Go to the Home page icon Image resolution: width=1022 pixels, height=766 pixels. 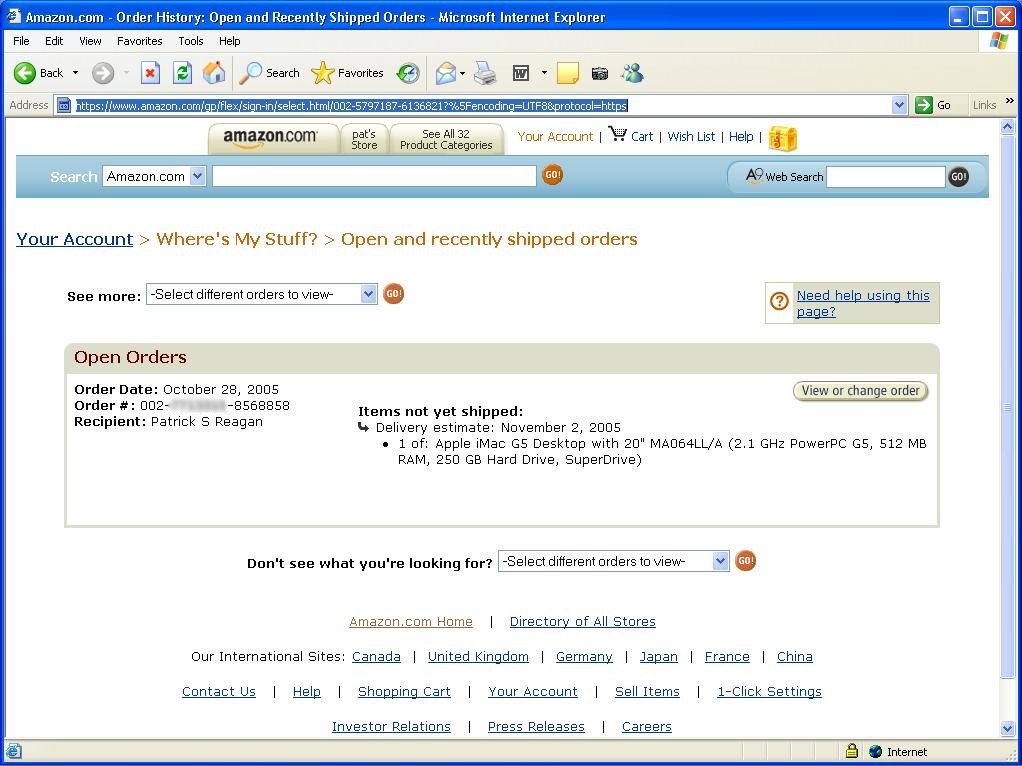tap(214, 73)
